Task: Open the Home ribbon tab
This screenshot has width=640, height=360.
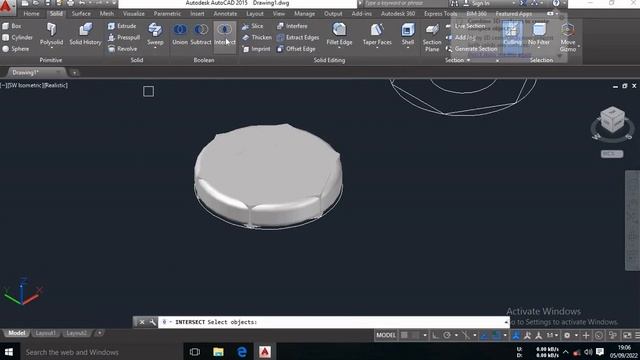Action: pyautogui.click(x=31, y=13)
